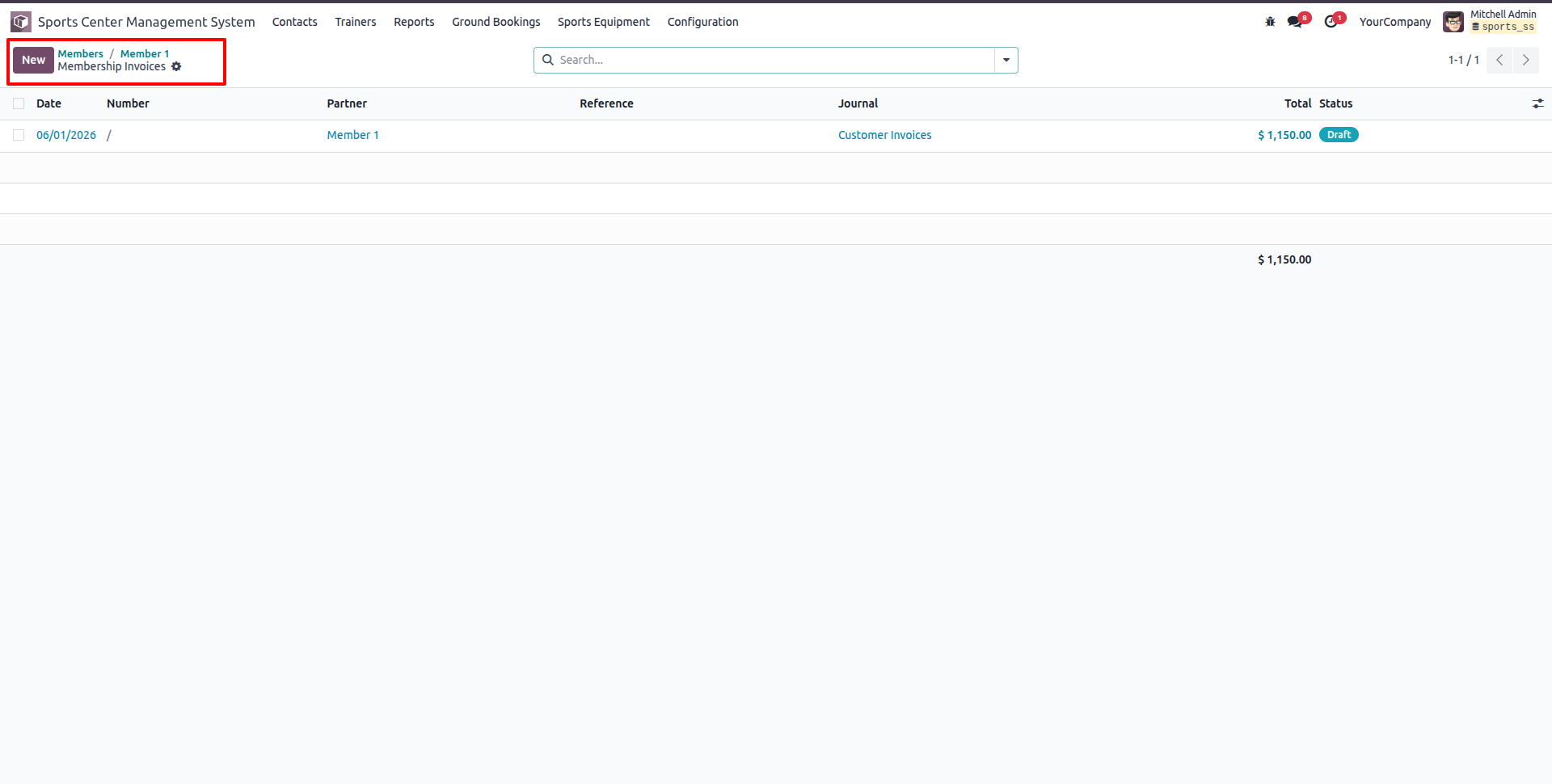Tick the checkbox for the 06/01/2026 invoice row
Image resolution: width=1552 pixels, height=784 pixels.
click(19, 135)
